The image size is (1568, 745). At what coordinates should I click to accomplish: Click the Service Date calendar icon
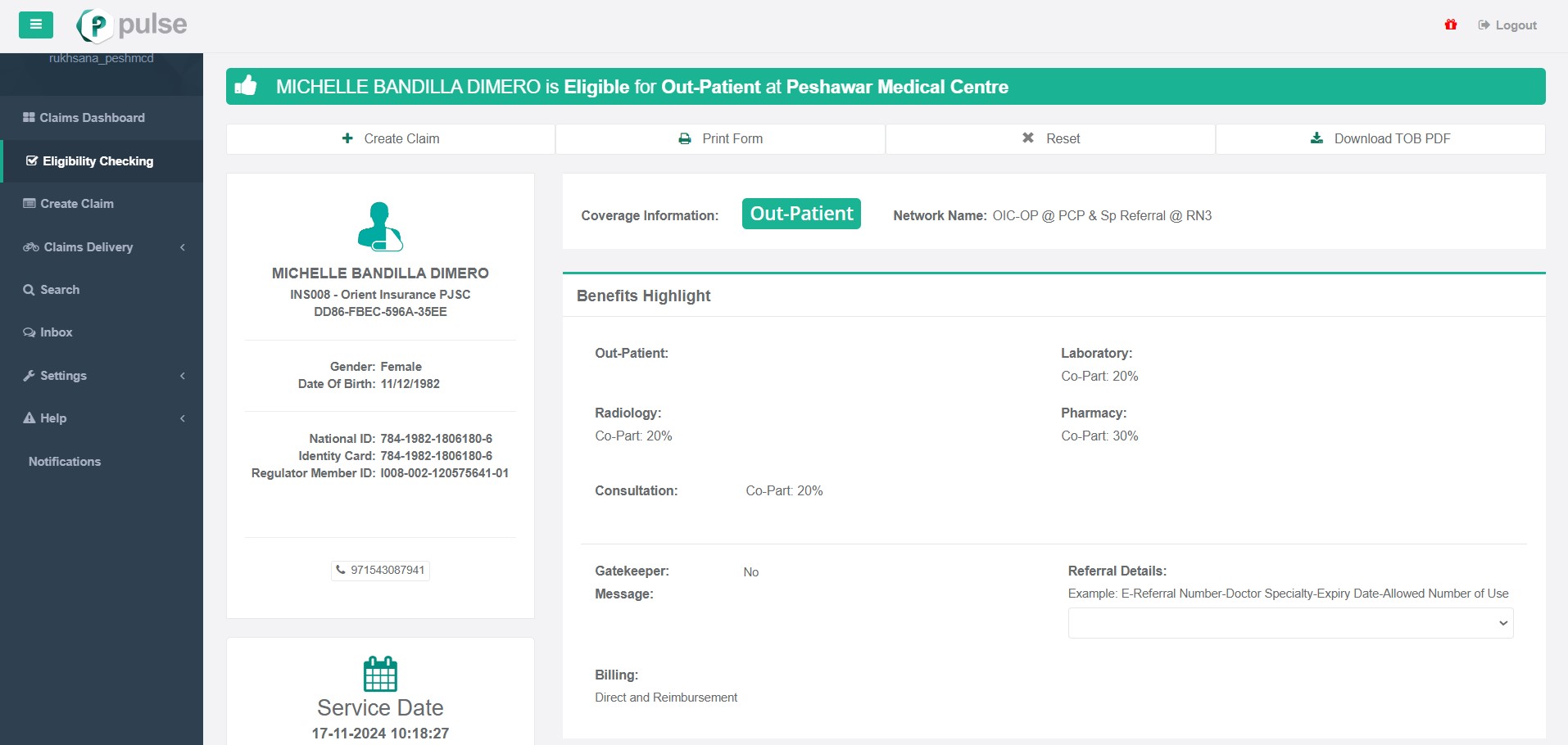point(380,674)
